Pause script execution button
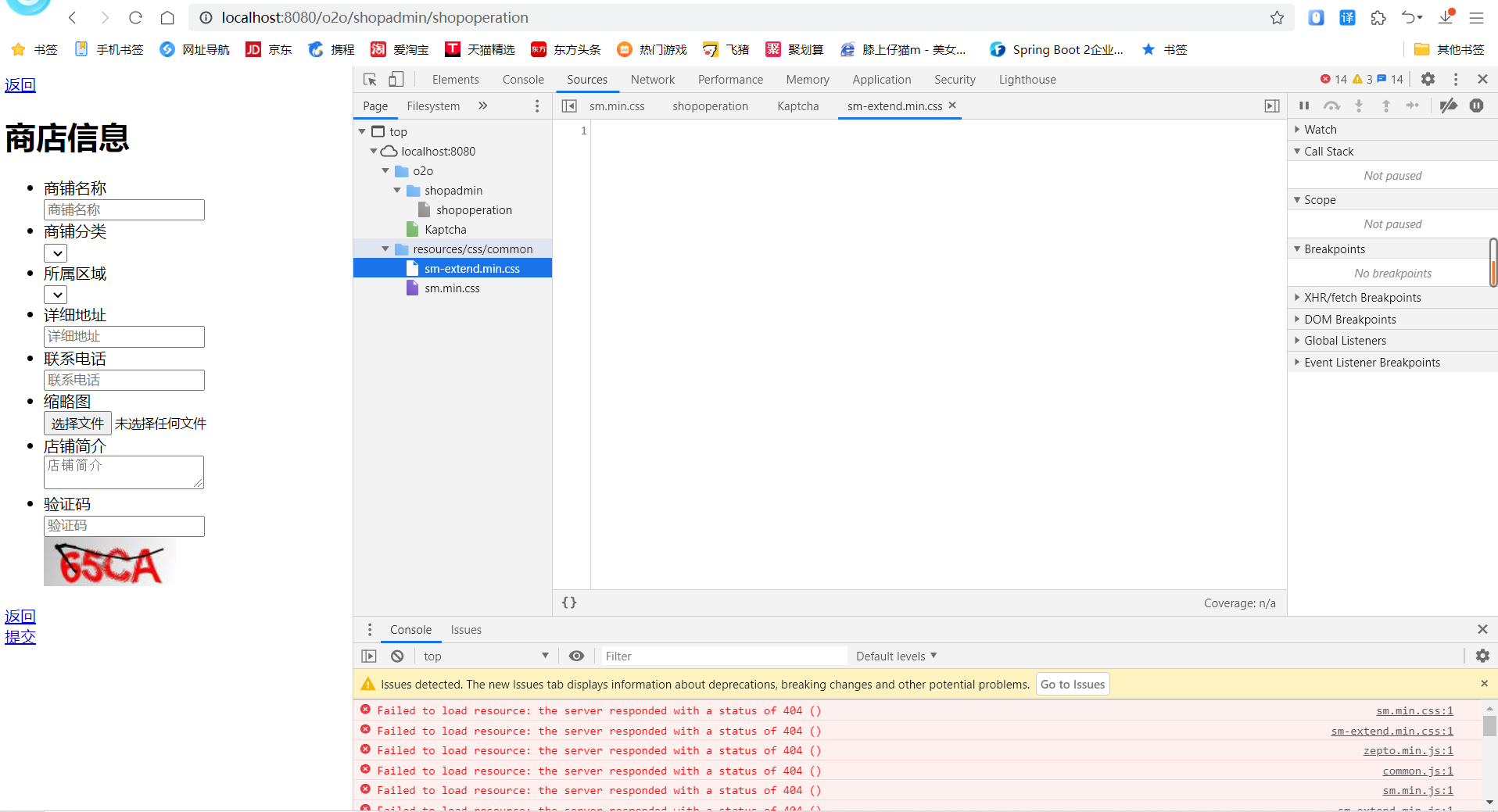 coord(1304,106)
